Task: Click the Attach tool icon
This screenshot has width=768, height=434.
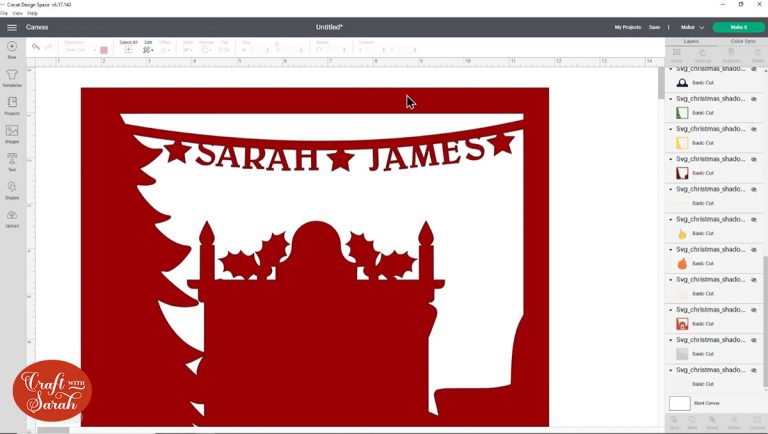Action: [x=712, y=420]
